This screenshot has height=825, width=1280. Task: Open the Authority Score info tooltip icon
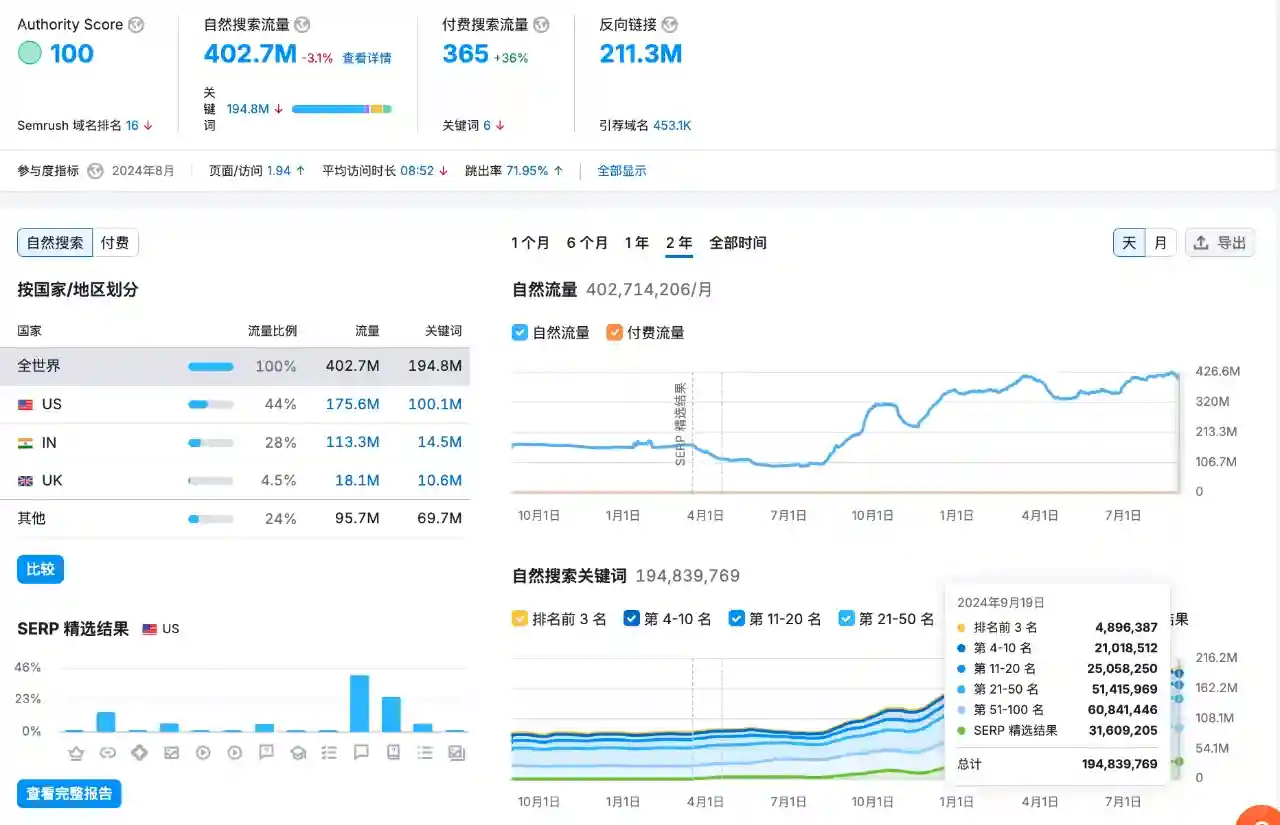(x=136, y=24)
